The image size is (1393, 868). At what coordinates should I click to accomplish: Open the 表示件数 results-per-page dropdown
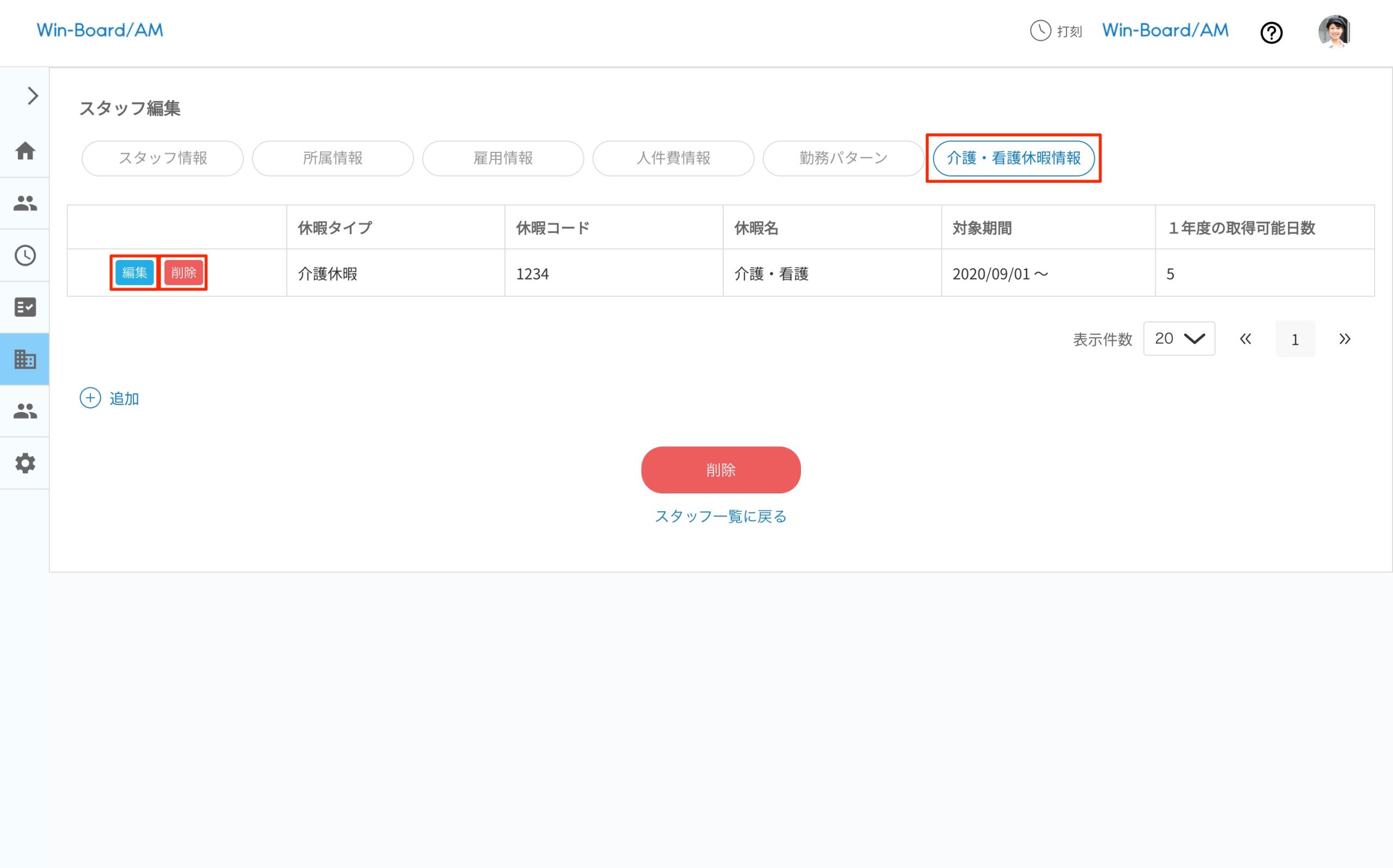[x=1178, y=339]
